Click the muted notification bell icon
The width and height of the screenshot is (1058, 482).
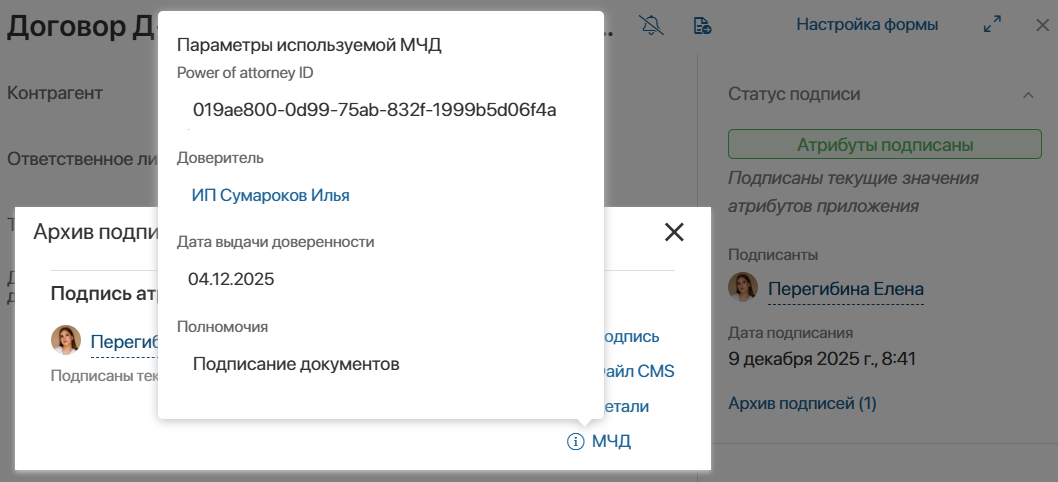[x=652, y=25]
